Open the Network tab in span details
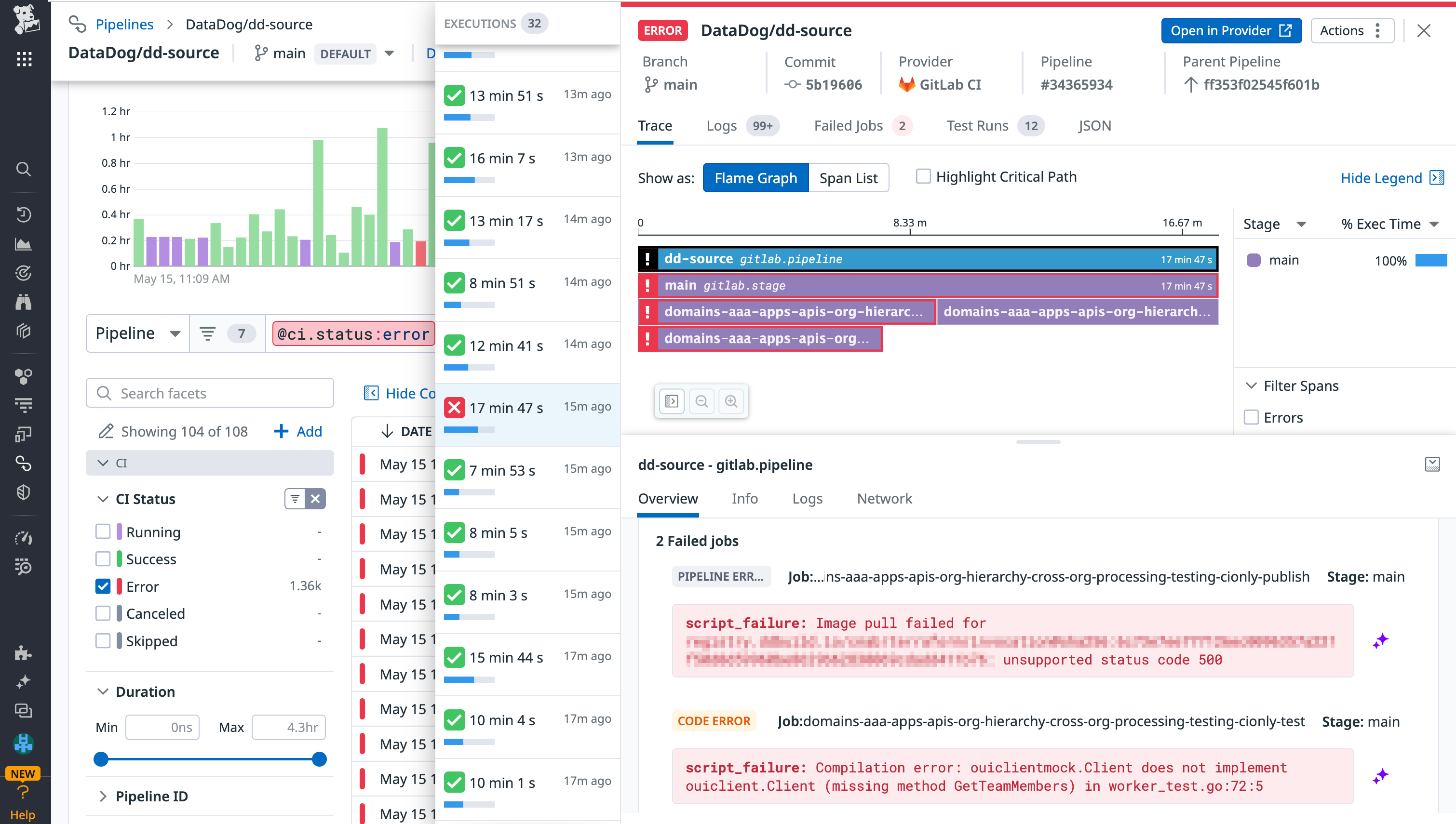Image resolution: width=1456 pixels, height=824 pixels. point(884,499)
